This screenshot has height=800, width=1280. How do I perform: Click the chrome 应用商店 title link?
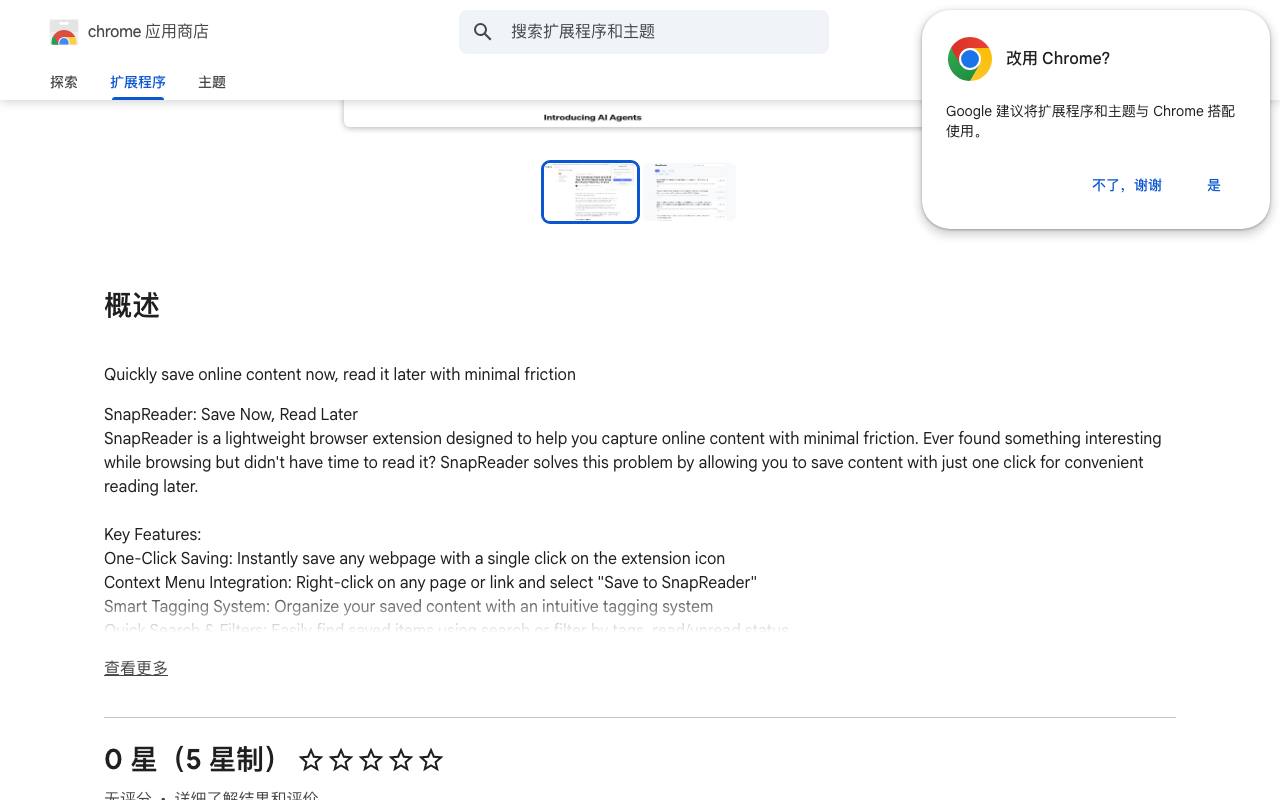pyautogui.click(x=148, y=32)
